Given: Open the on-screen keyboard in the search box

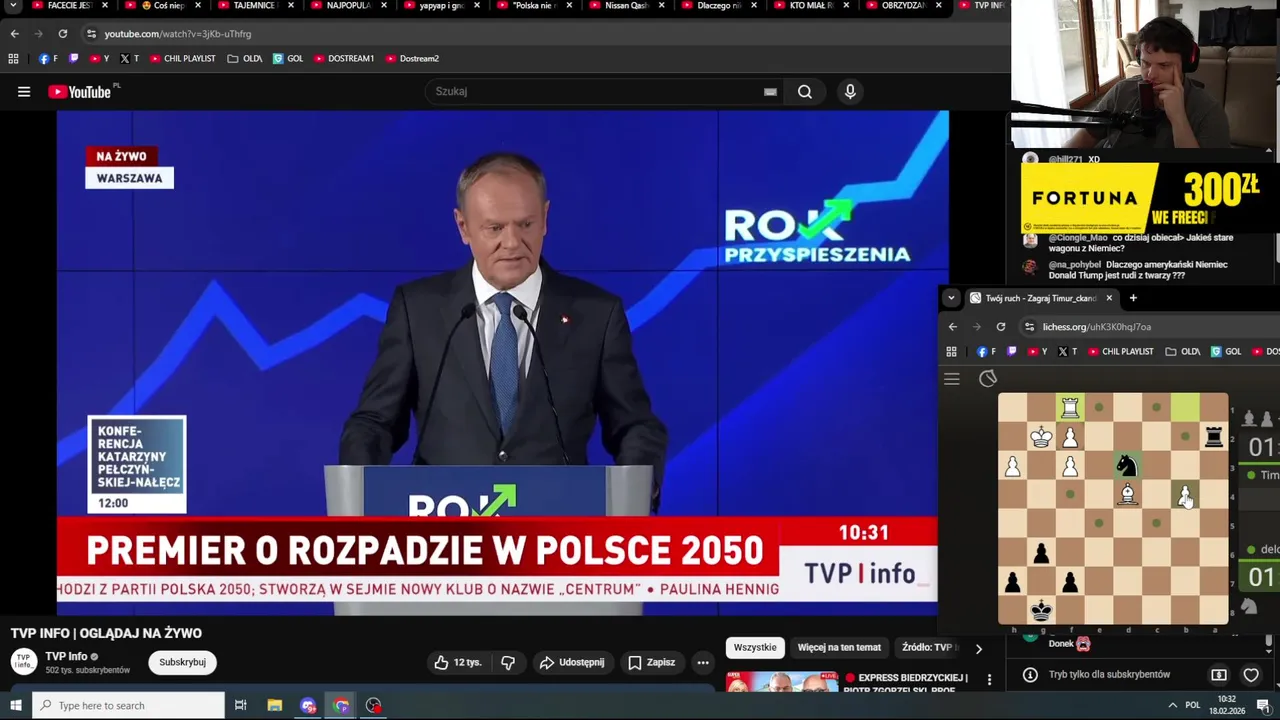Looking at the screenshot, I should click(x=770, y=92).
